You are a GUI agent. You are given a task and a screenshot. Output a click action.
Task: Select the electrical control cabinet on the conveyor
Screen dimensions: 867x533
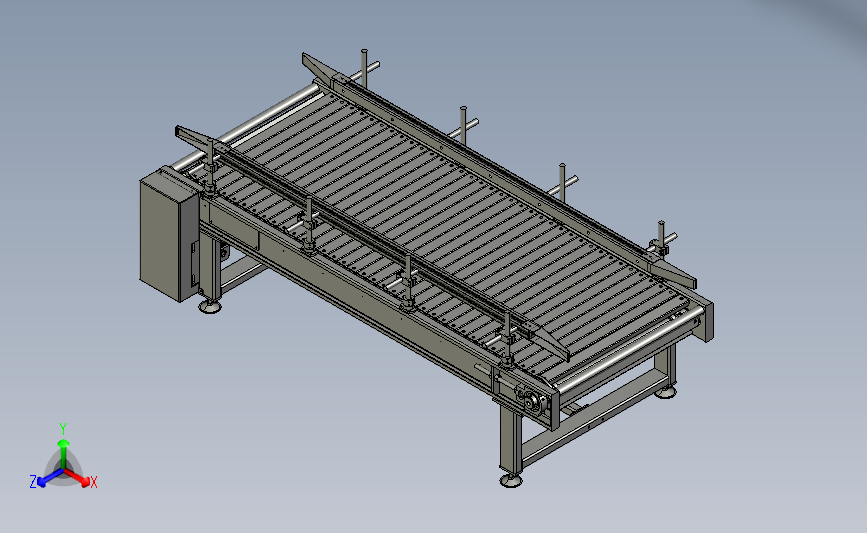(x=168, y=235)
